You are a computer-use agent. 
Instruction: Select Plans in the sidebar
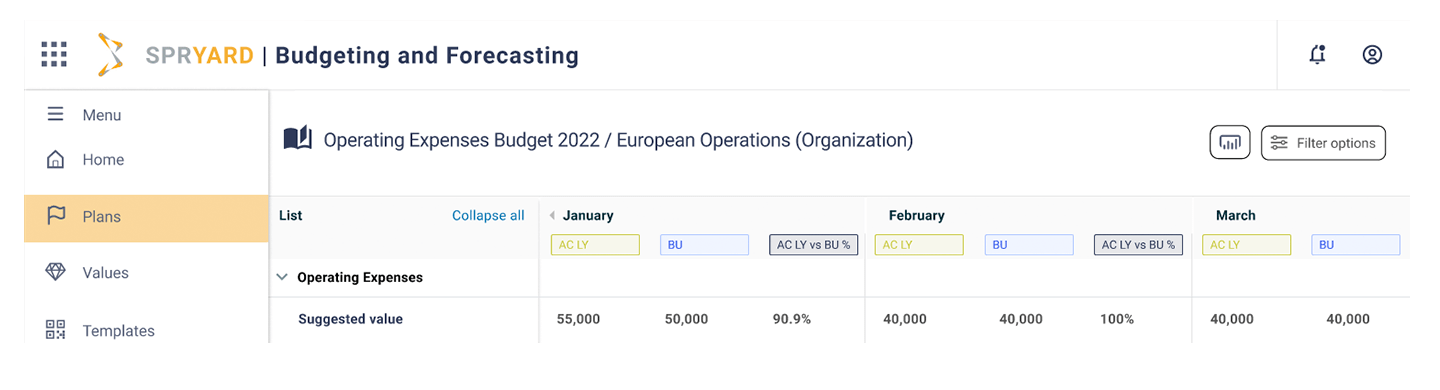146,218
